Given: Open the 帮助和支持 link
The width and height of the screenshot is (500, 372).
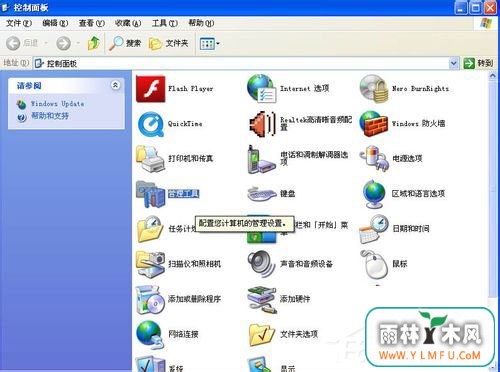Looking at the screenshot, I should tap(50, 116).
